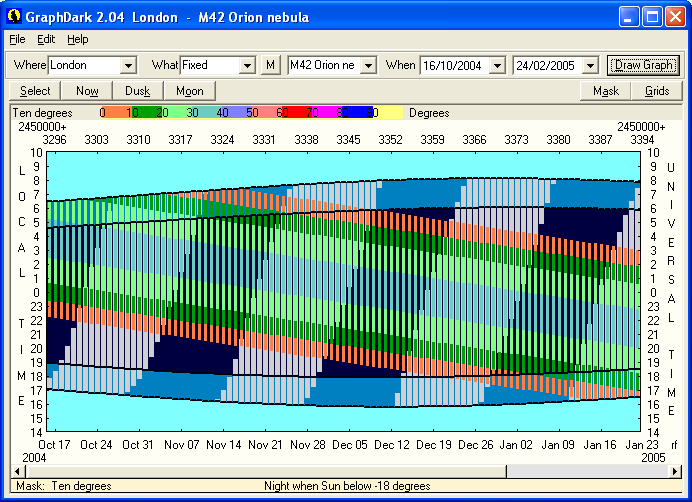Open the M42 Orion nebula object dropdown
The height and width of the screenshot is (502, 692).
368,65
